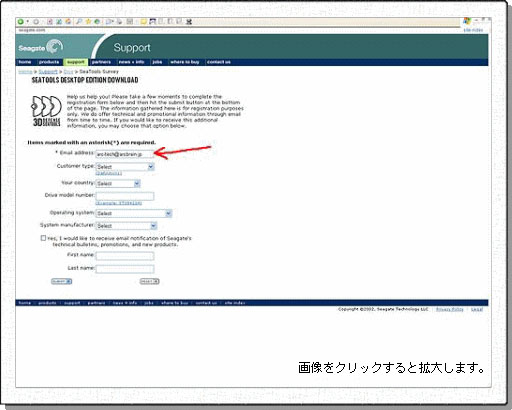
Task: Expand the System manufacturer dropdown
Action: pos(126,226)
